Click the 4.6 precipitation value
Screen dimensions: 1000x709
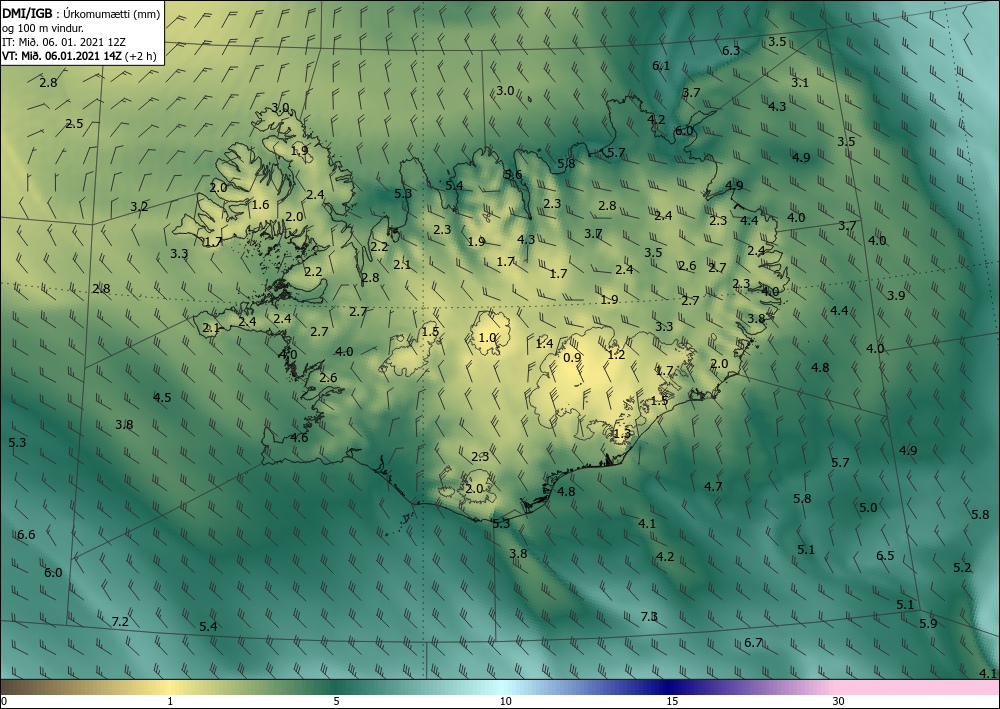tap(299, 437)
